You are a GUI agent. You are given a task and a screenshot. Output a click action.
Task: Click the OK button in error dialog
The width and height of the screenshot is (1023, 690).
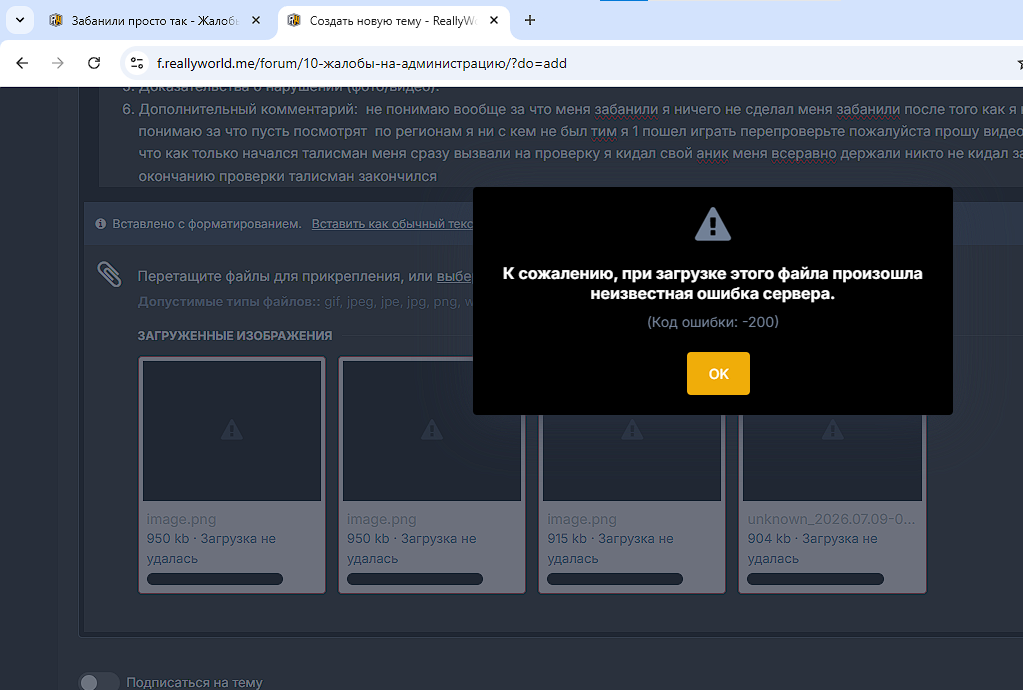[x=718, y=373]
